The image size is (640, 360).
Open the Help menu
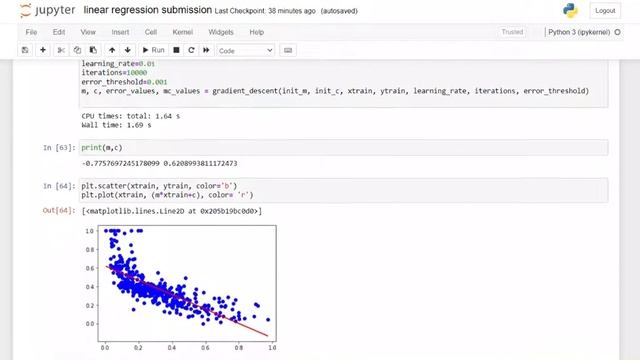(257, 32)
